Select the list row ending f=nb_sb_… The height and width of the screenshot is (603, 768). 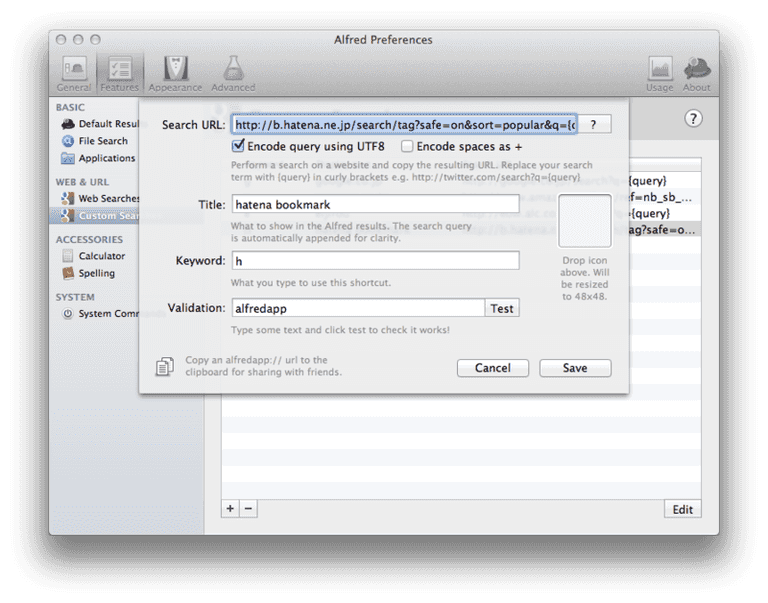click(665, 197)
